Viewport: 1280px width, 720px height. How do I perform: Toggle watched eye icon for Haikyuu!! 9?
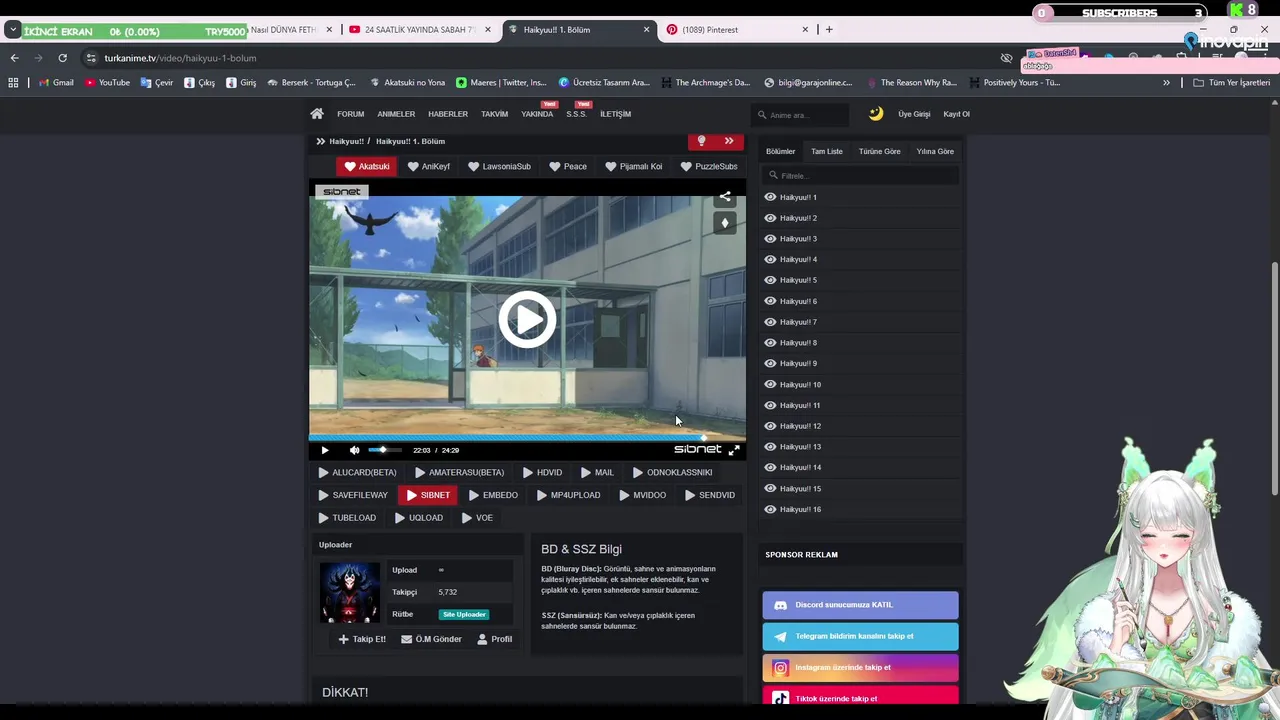click(x=770, y=363)
